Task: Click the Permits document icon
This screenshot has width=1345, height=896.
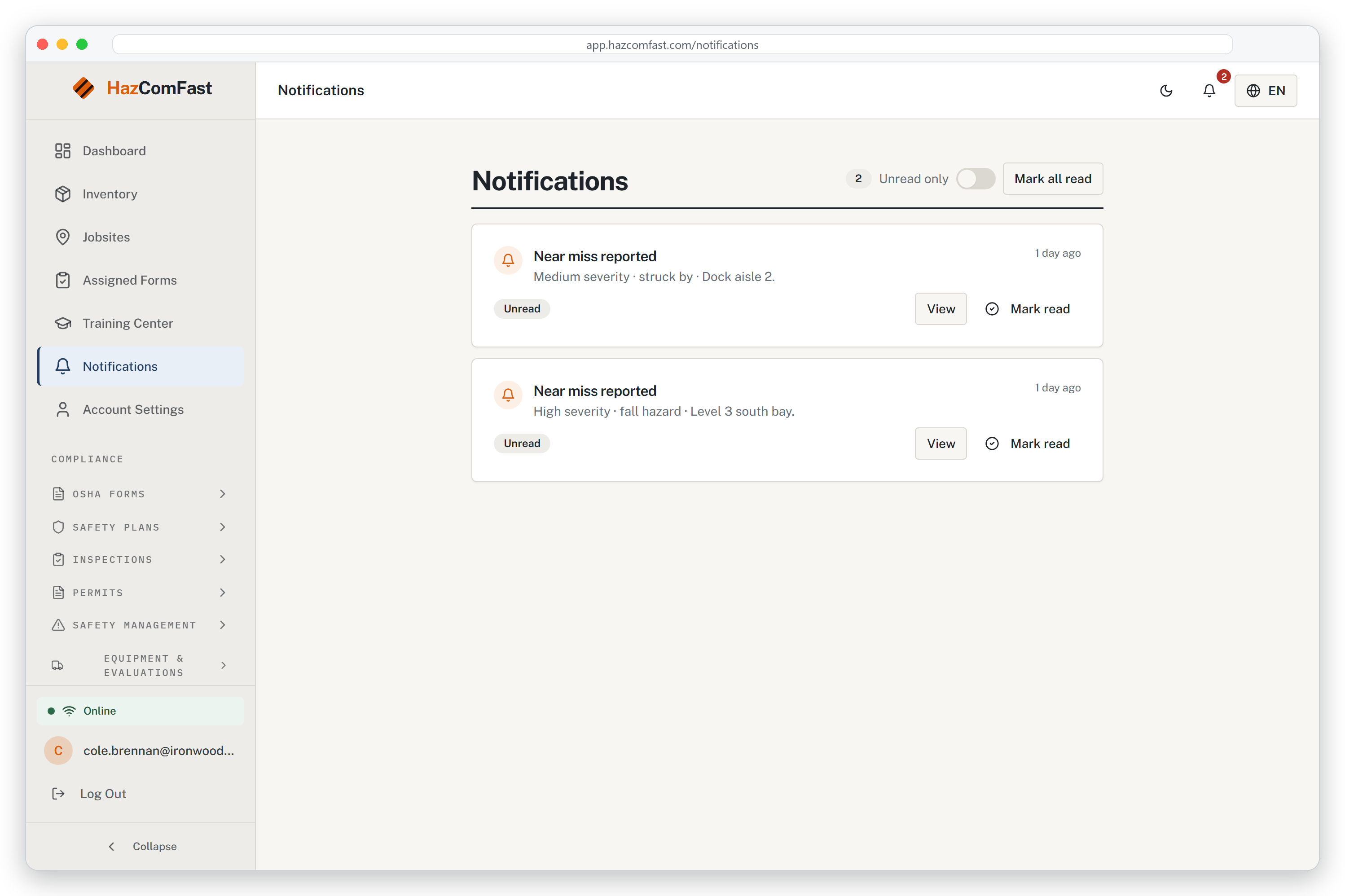Action: 58,593
